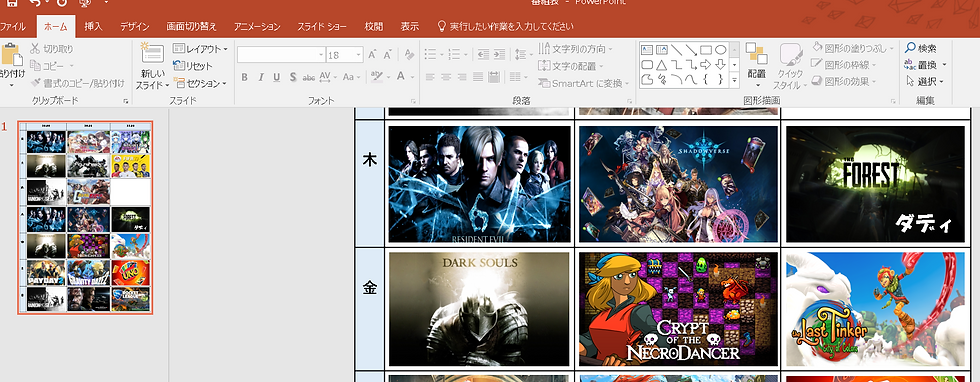Open Align Text (文字の配置) dropdown
Screen dimensions: 980x382
[571, 66]
